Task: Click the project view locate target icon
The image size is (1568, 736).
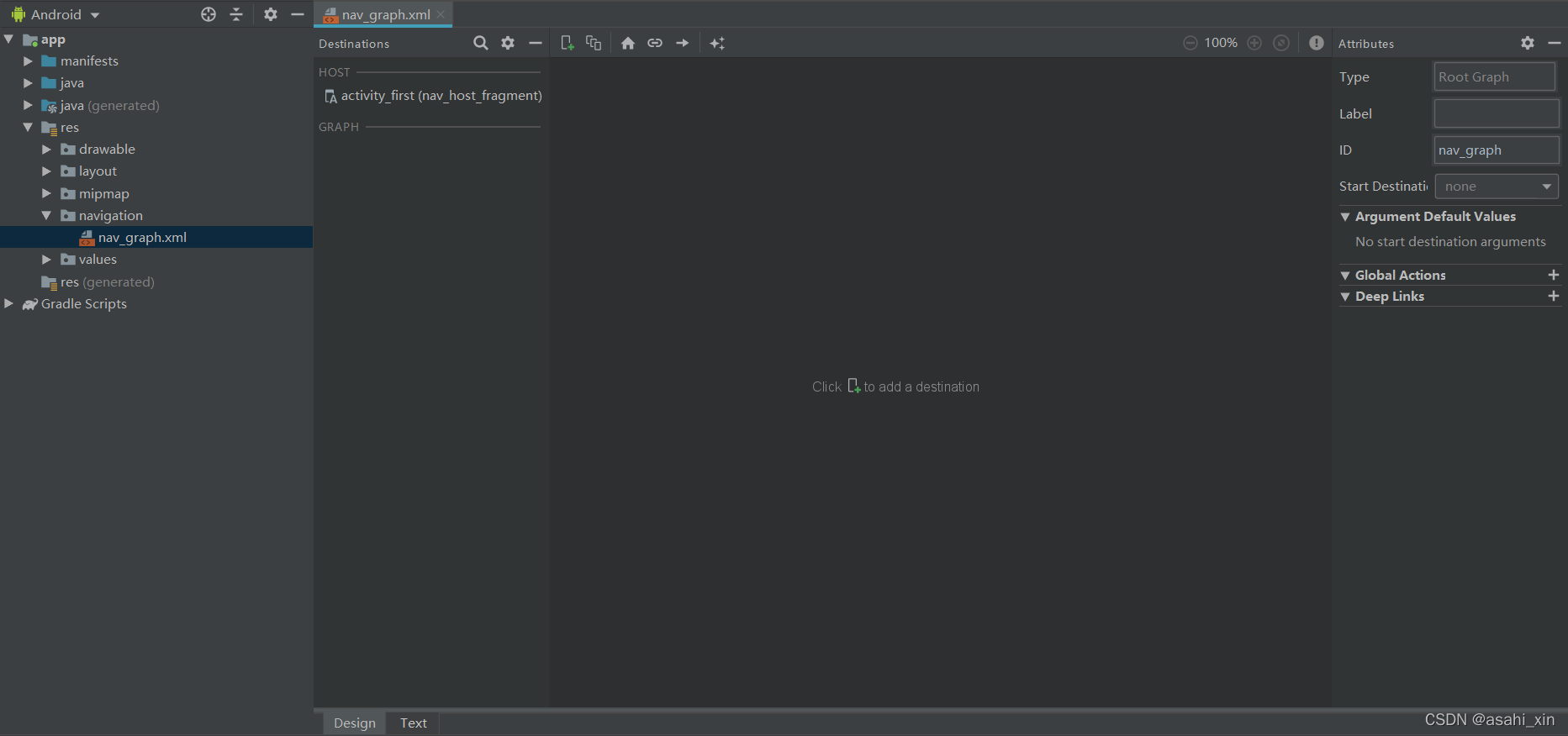Action: tap(209, 14)
